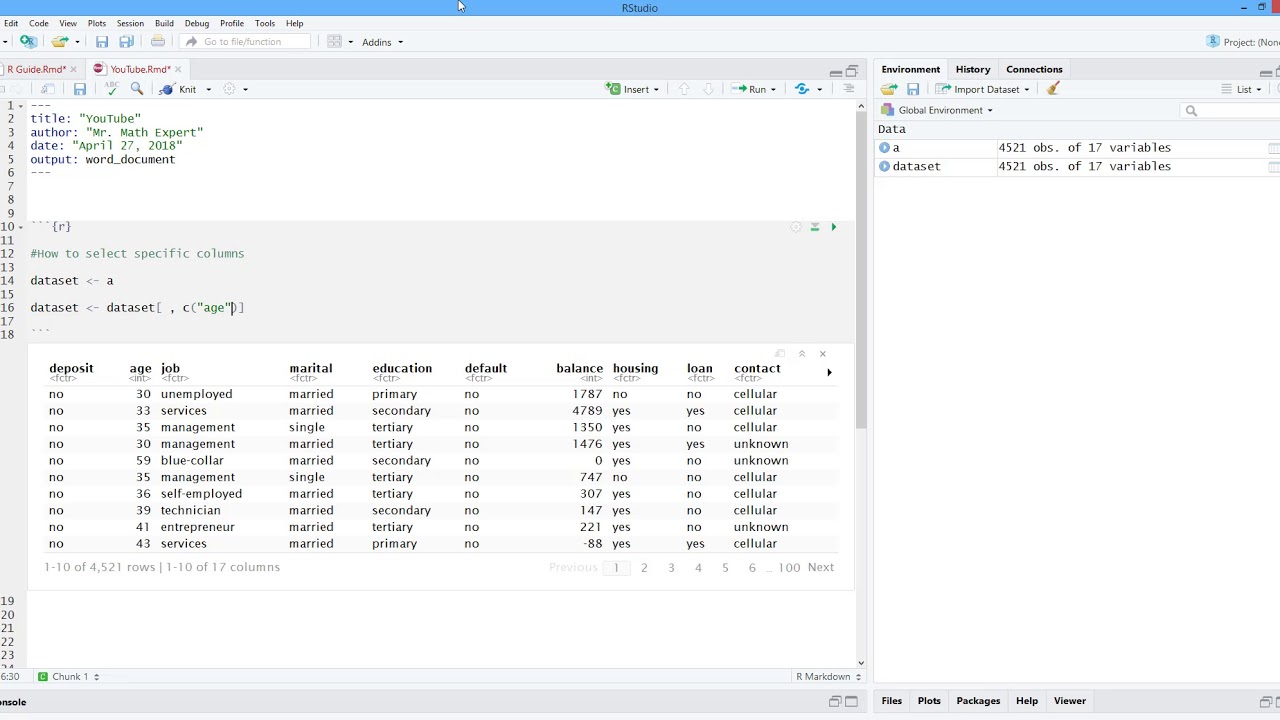The image size is (1280, 720).
Task: Switch to the R Guide.Rmd tab
Action: [37, 69]
